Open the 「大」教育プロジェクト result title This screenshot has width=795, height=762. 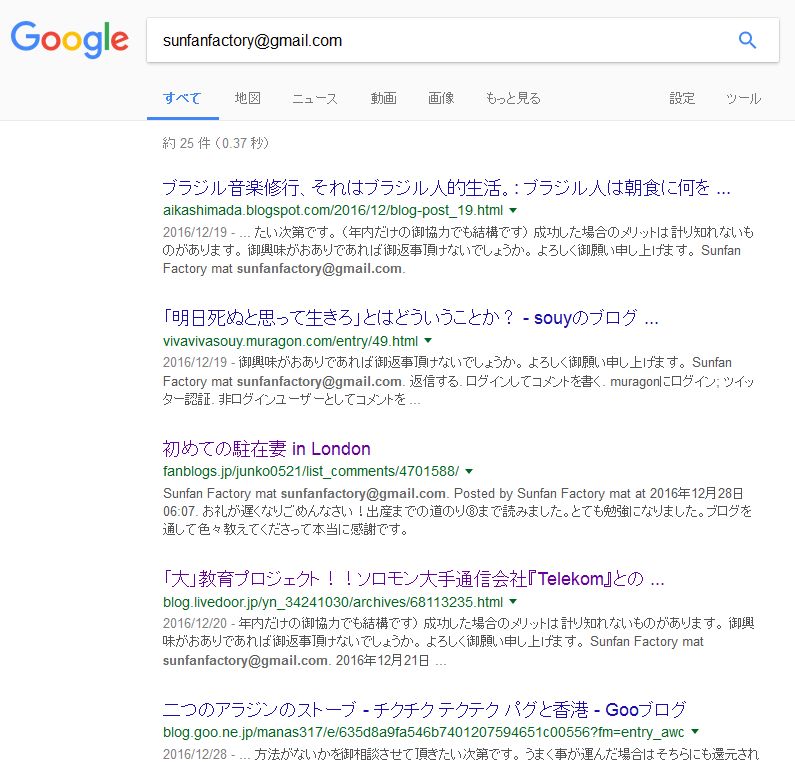click(413, 579)
